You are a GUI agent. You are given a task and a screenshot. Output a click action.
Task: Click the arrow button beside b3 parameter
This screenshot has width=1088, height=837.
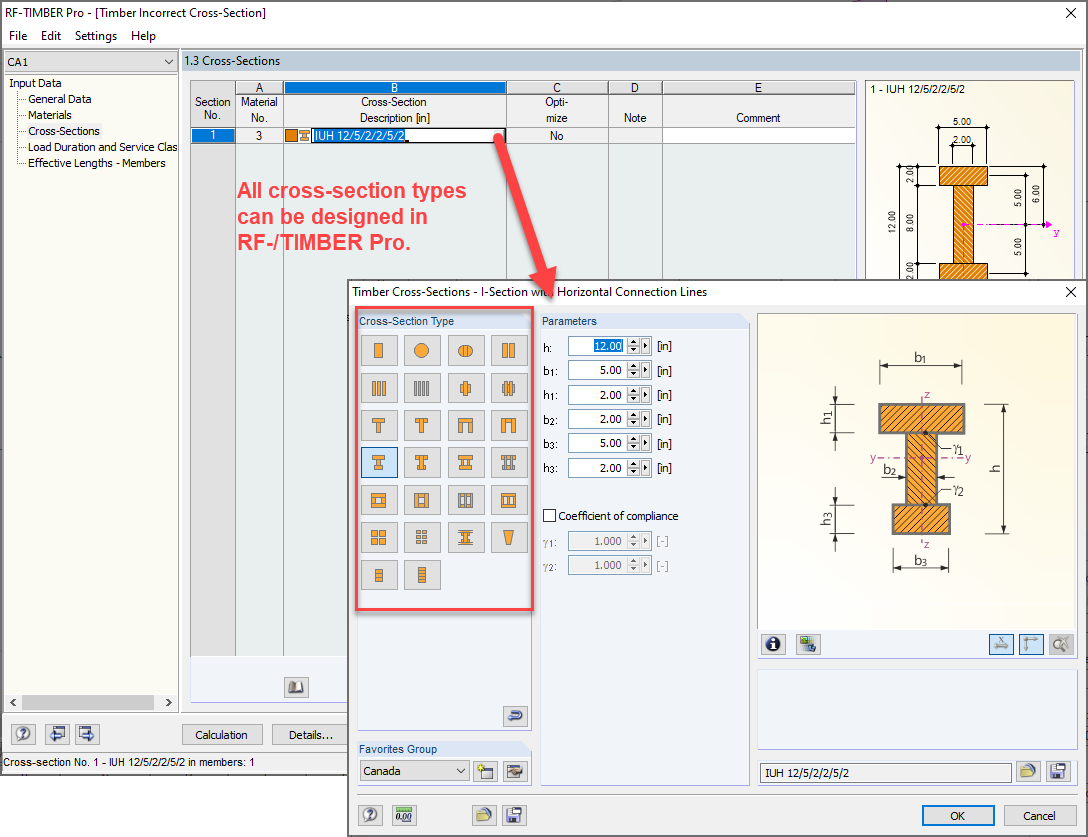click(646, 443)
